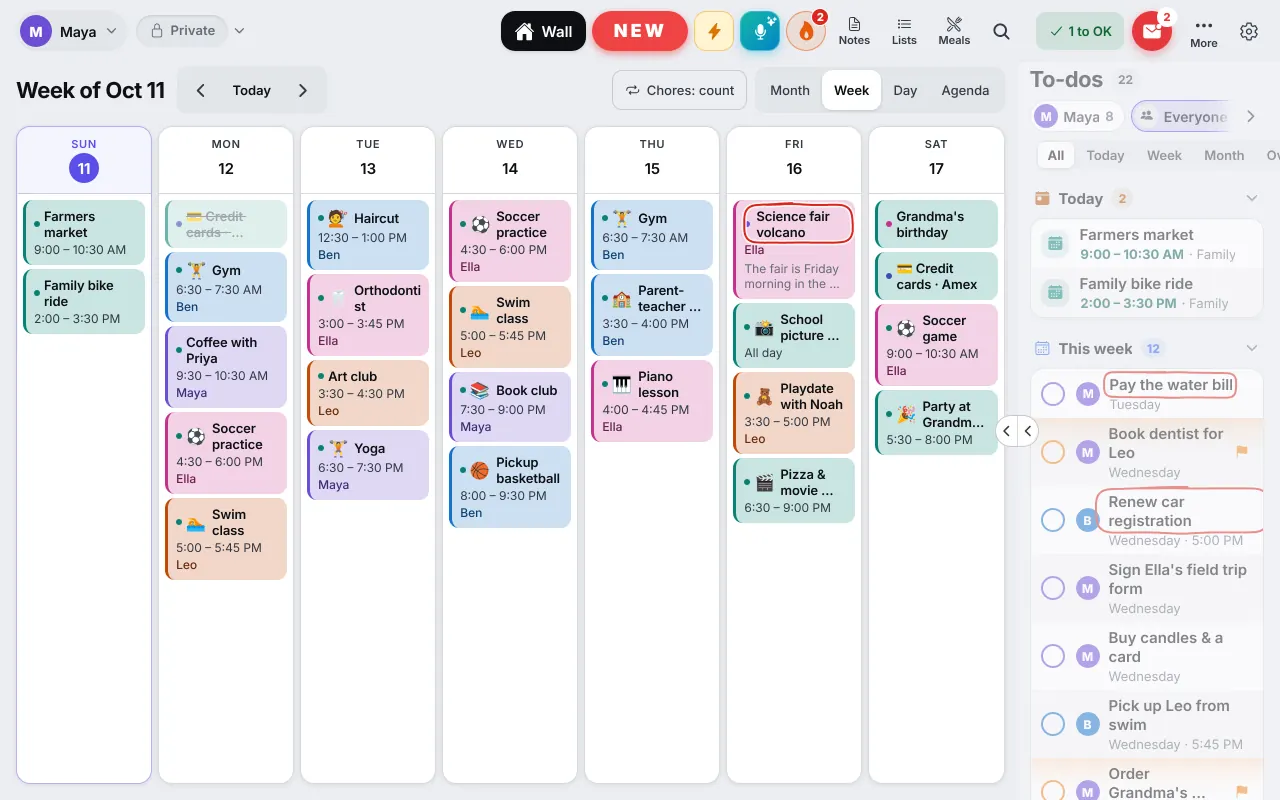Open the flame streak icon
The height and width of the screenshot is (800, 1280).
[806, 31]
